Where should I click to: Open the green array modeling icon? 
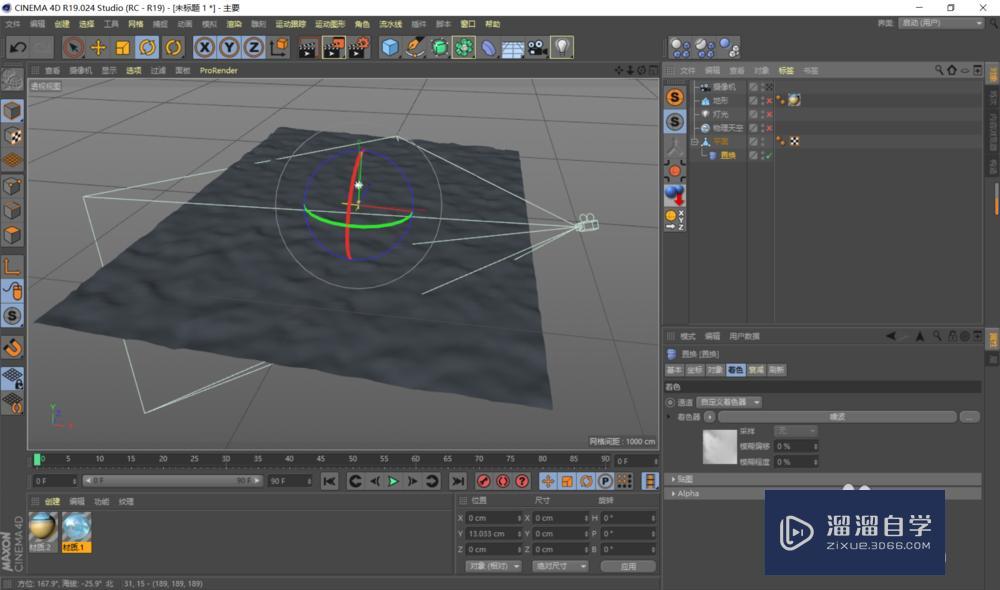[464, 47]
